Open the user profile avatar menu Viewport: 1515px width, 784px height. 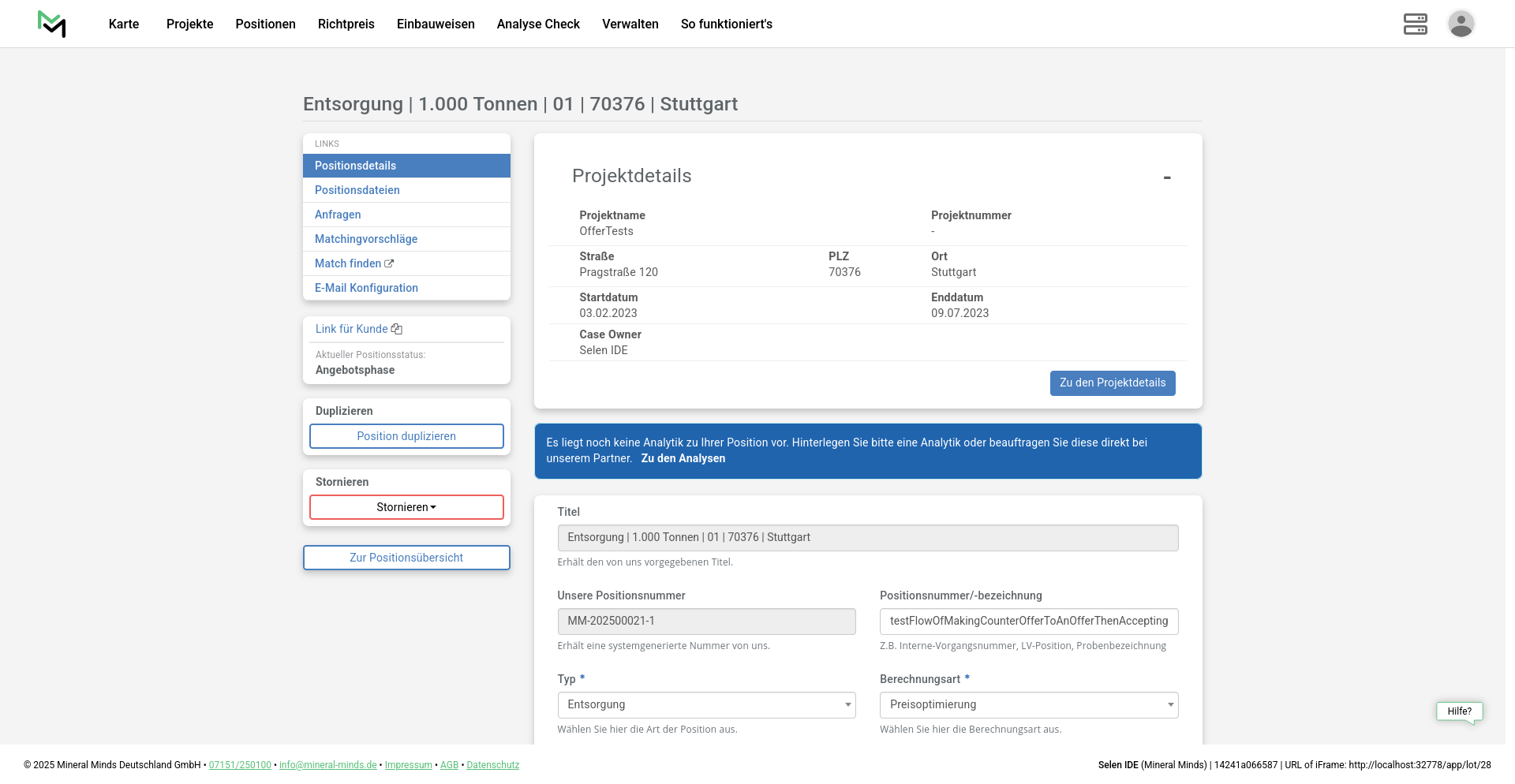click(x=1461, y=24)
